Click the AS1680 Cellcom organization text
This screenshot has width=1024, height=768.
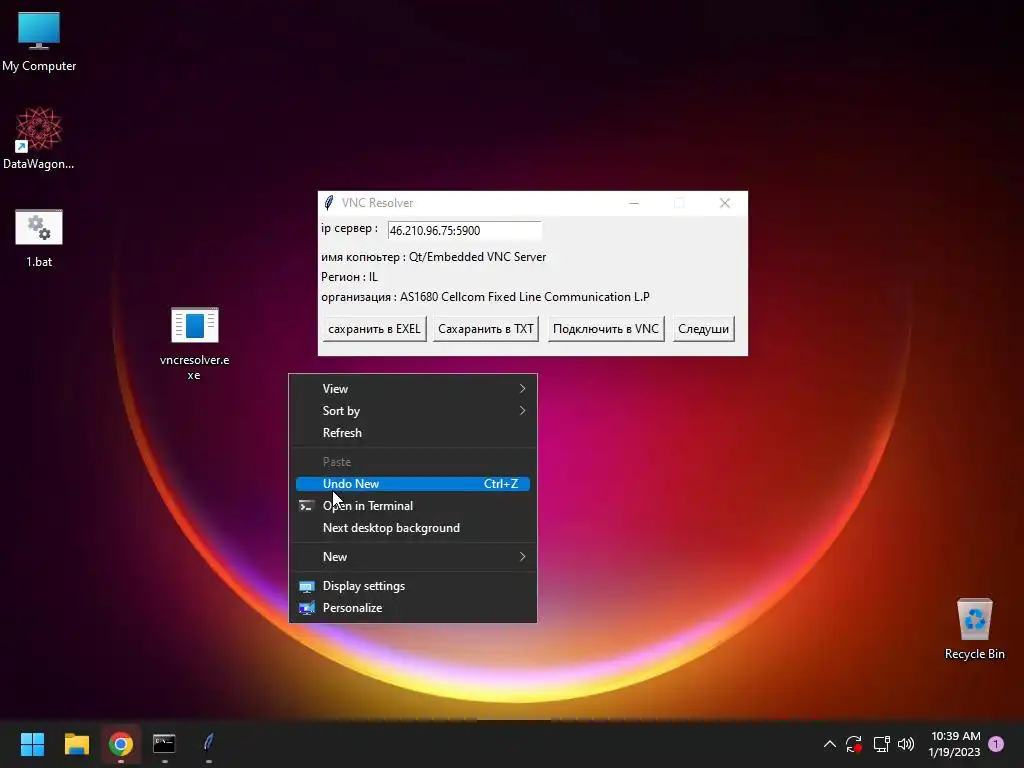click(x=524, y=297)
